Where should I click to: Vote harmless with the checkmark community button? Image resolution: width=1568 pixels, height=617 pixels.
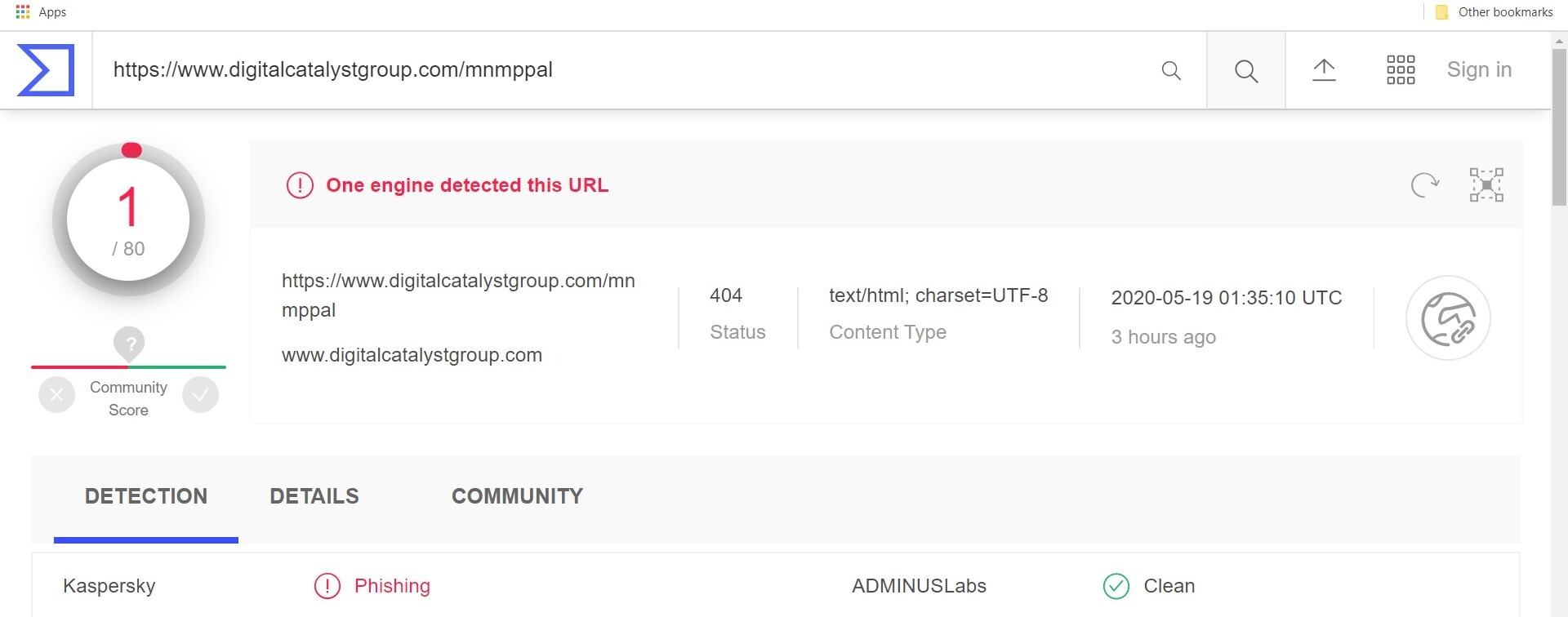[x=200, y=395]
